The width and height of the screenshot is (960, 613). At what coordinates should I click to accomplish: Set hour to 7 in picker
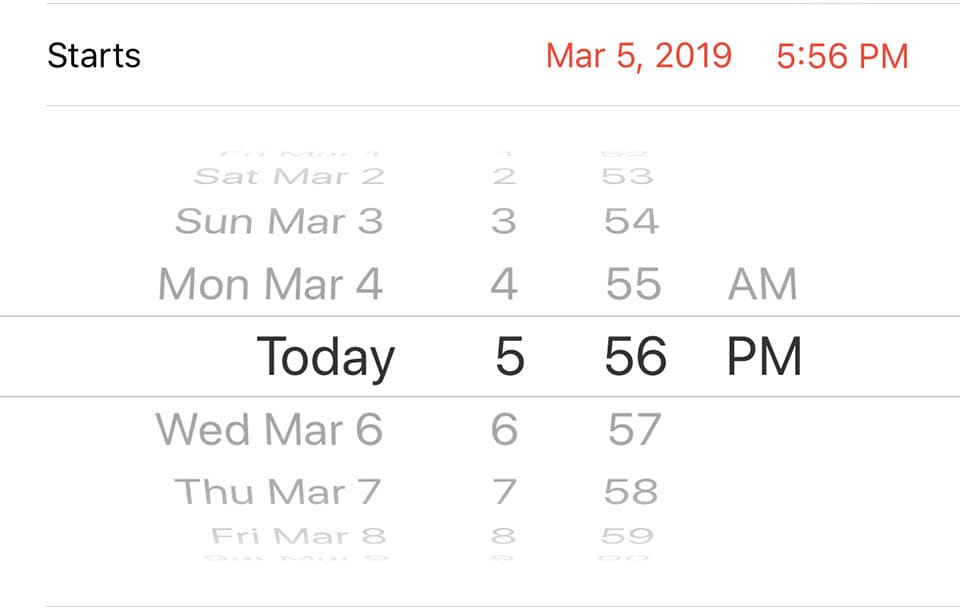pos(504,492)
